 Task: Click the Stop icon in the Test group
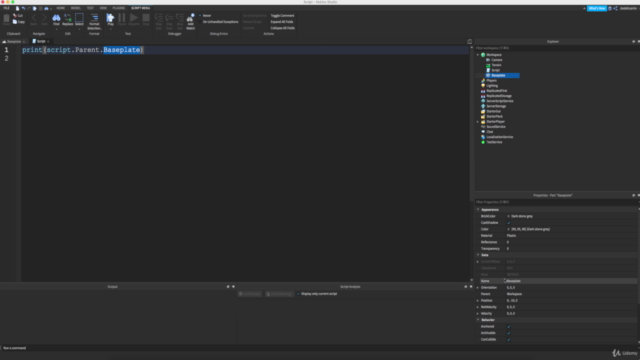[x=146, y=18]
